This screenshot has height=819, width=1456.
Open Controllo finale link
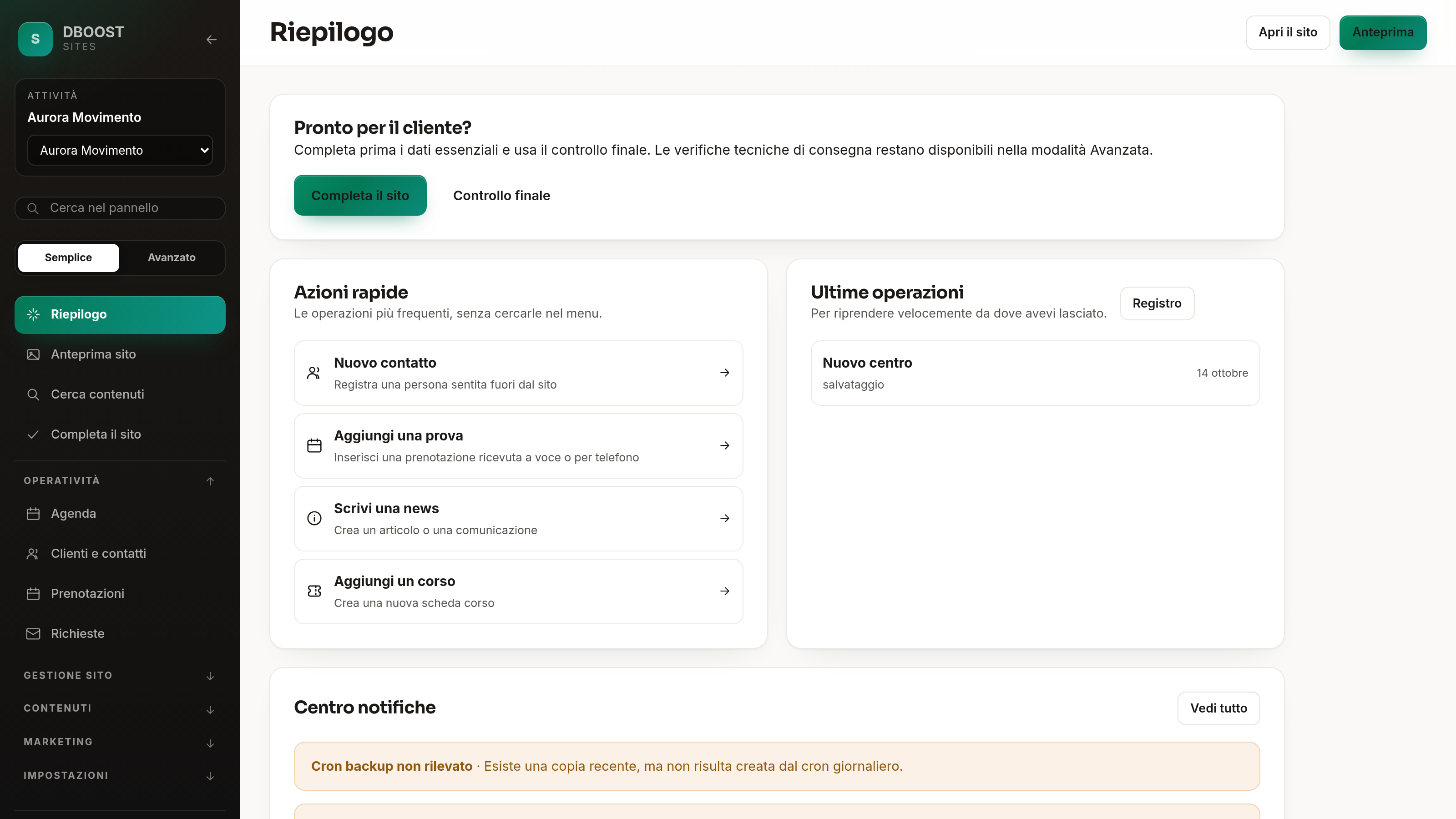[501, 196]
